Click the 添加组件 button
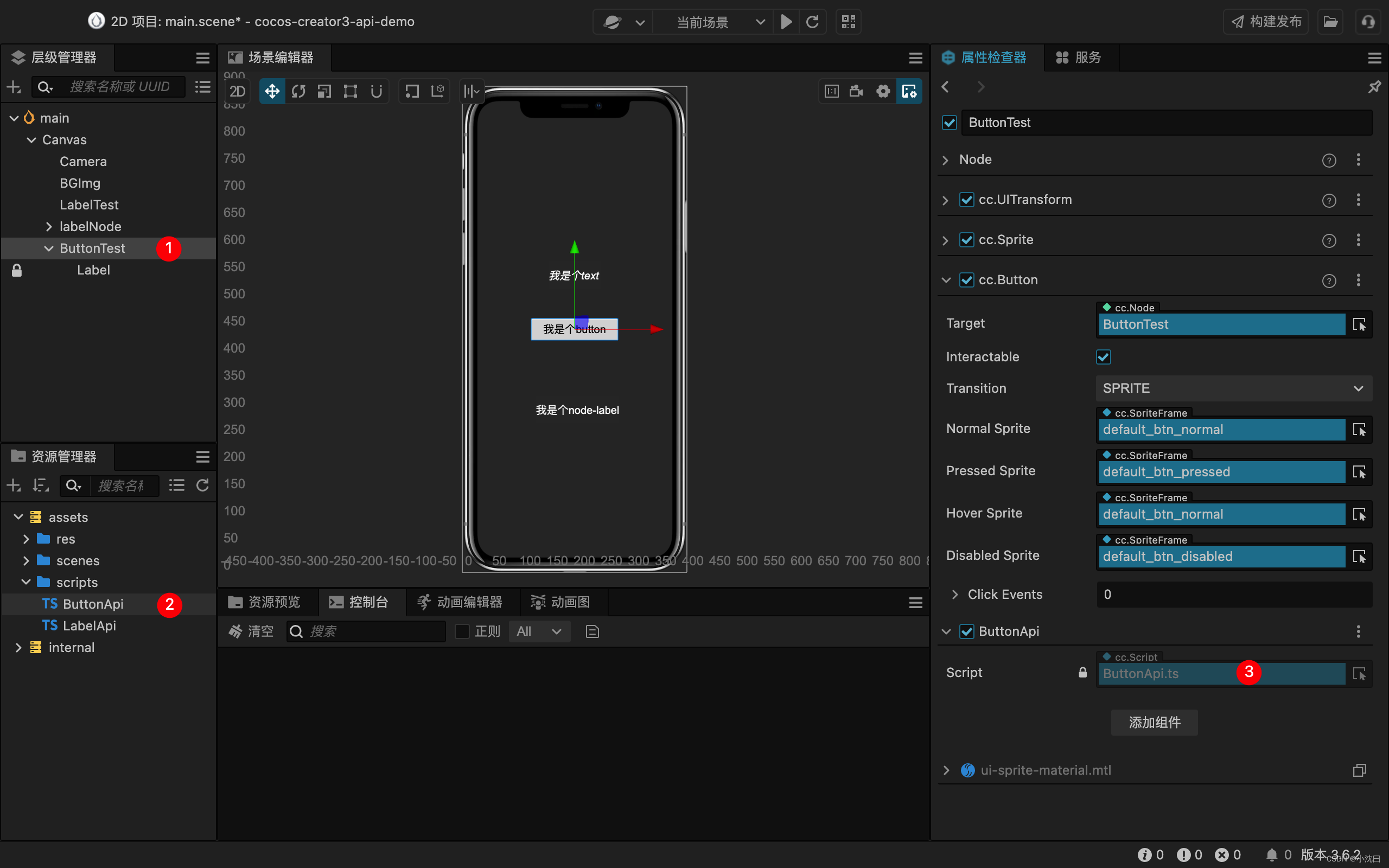Image resolution: width=1389 pixels, height=868 pixels. (x=1154, y=722)
